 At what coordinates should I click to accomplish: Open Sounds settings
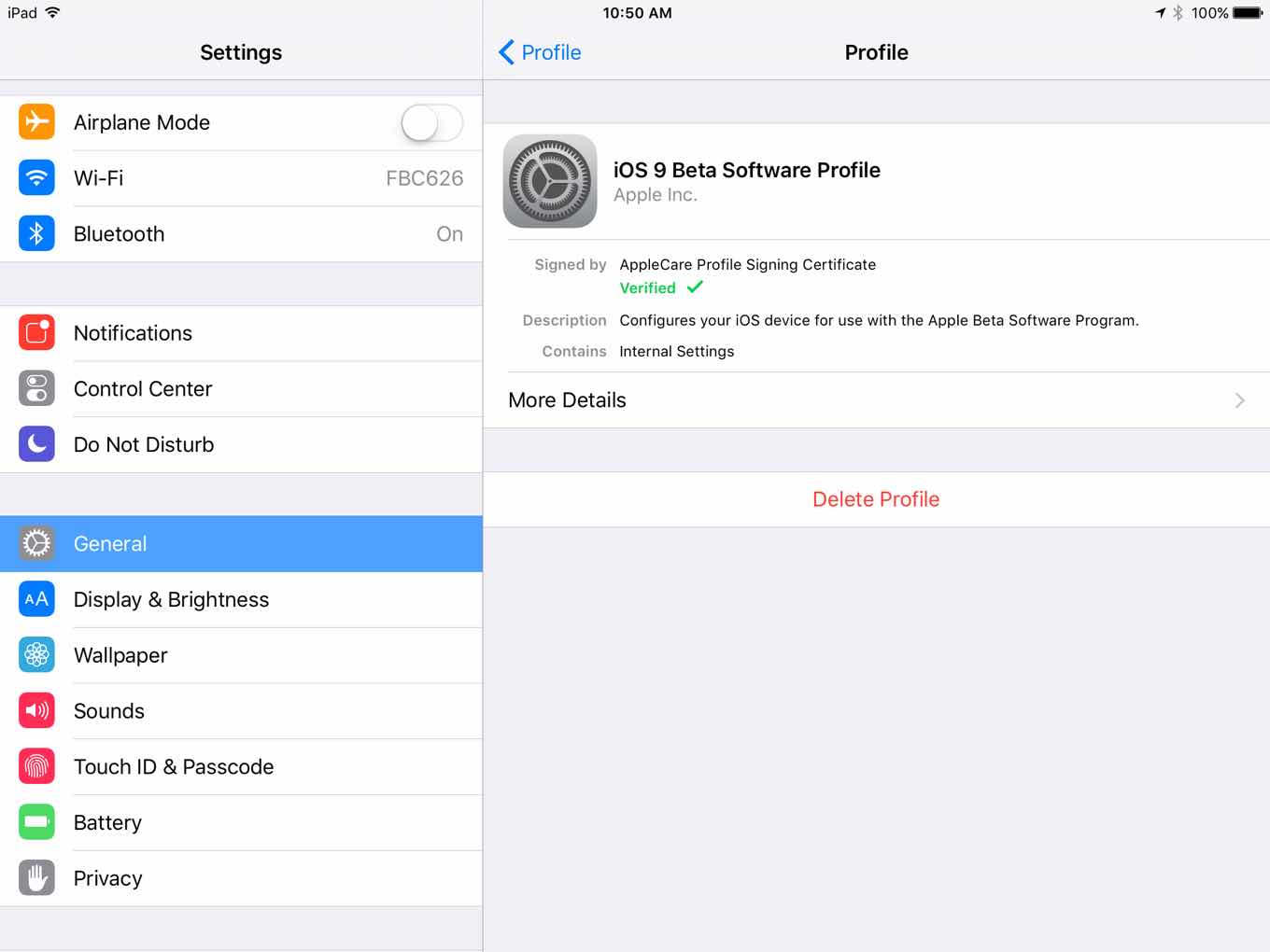[x=241, y=711]
